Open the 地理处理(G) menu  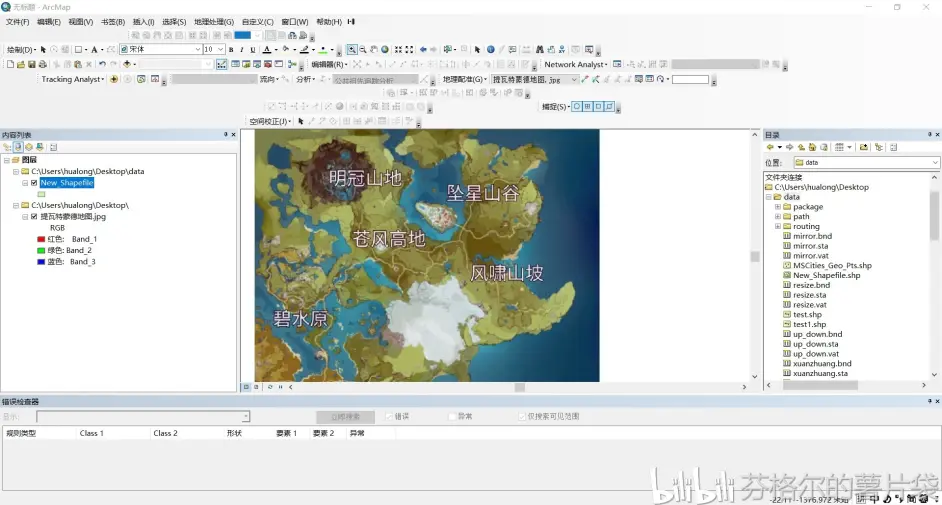coord(214,22)
